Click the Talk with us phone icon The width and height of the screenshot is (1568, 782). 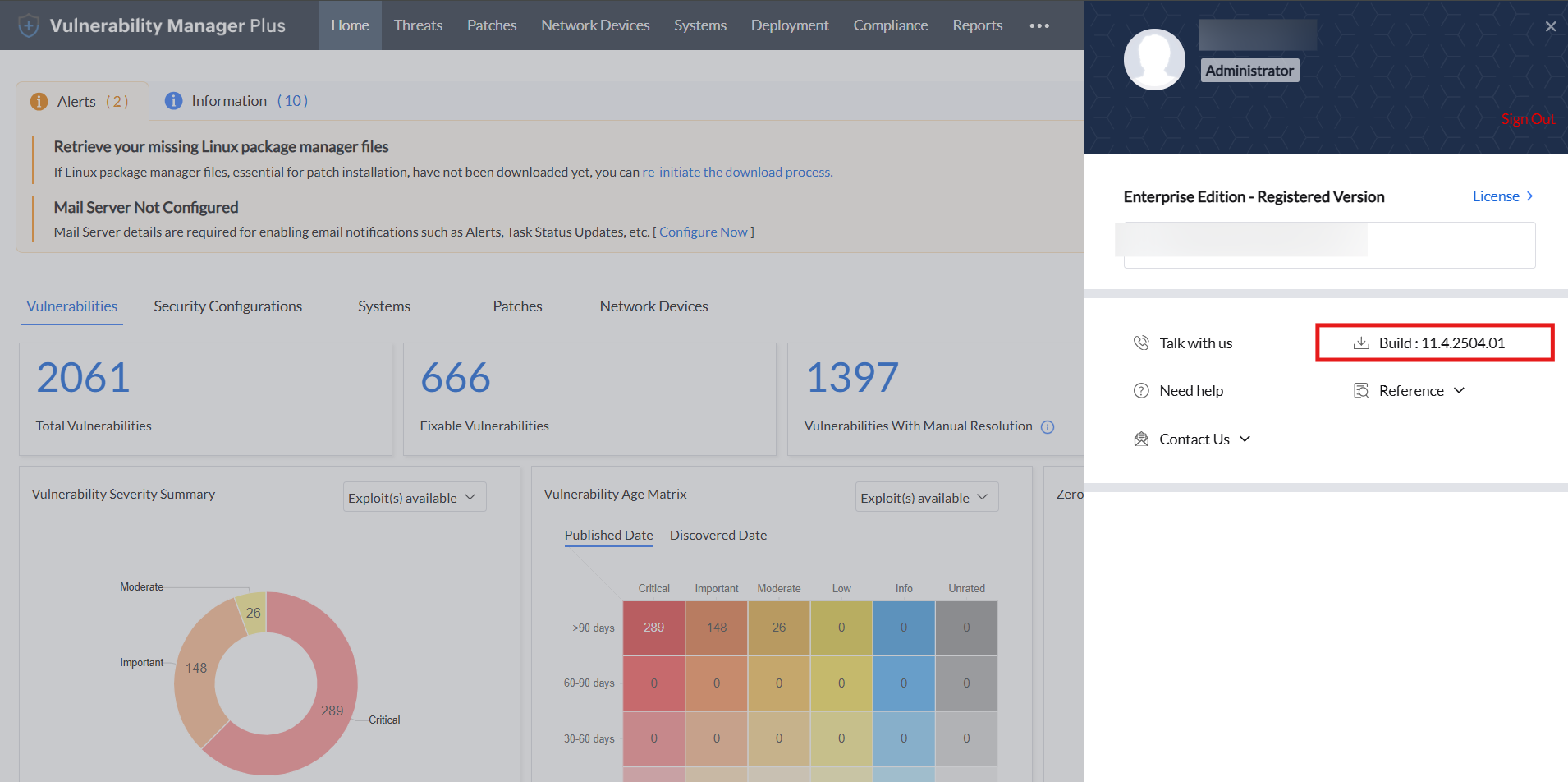coord(1141,343)
